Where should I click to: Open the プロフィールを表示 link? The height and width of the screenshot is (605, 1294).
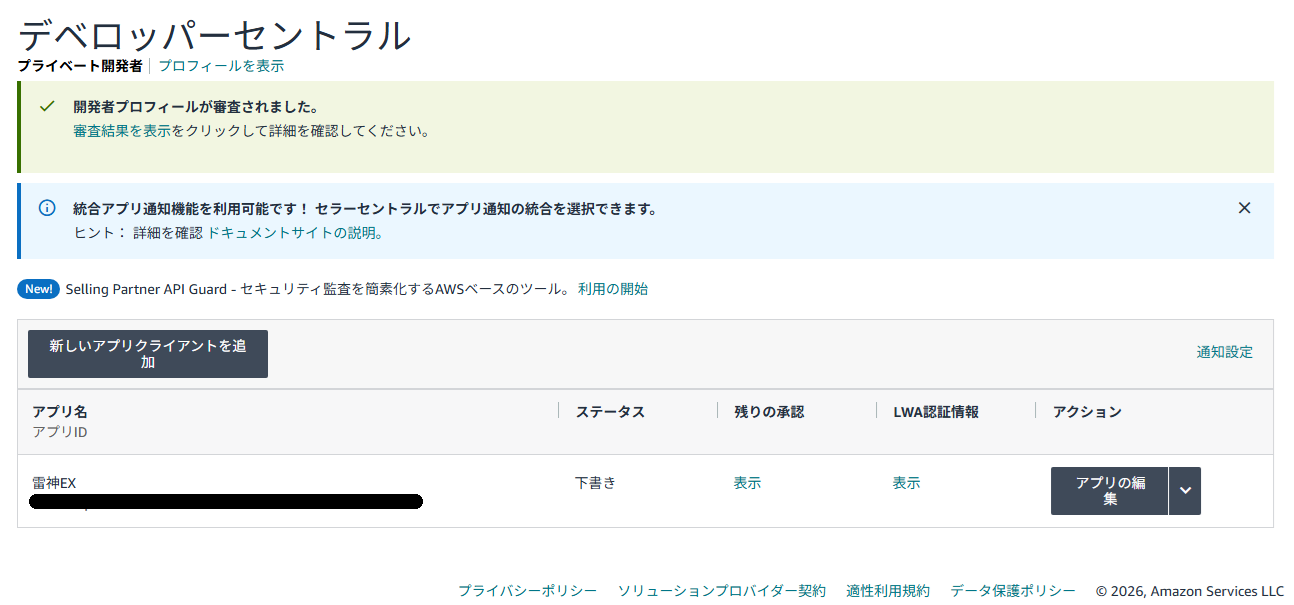click(221, 66)
